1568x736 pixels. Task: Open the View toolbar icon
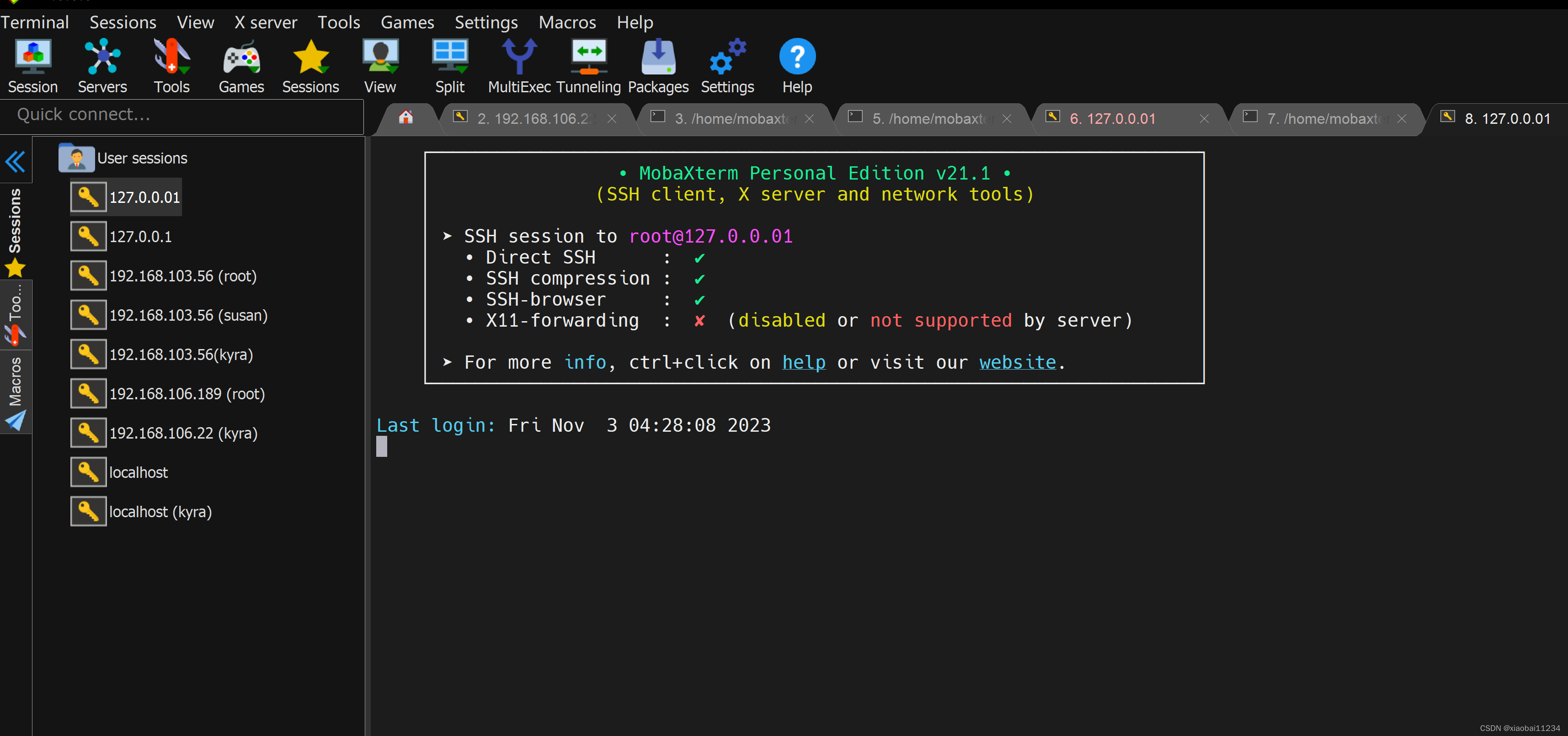pos(380,66)
